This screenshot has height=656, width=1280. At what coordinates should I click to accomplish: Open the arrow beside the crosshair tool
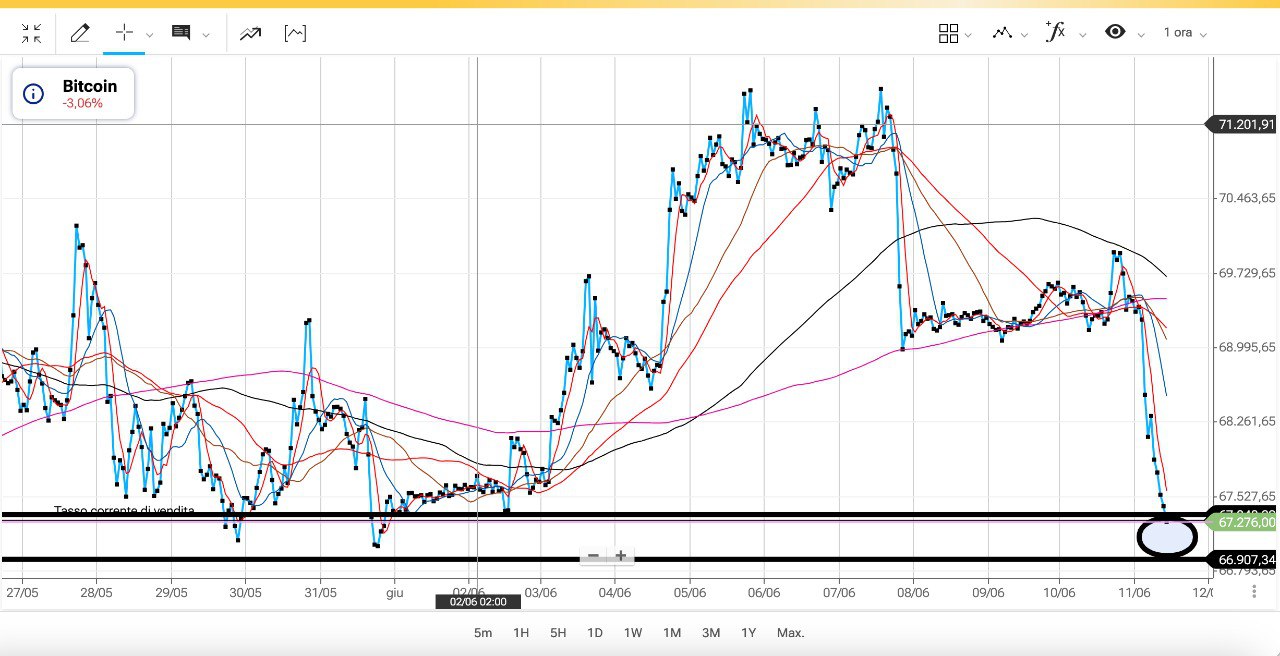(150, 35)
